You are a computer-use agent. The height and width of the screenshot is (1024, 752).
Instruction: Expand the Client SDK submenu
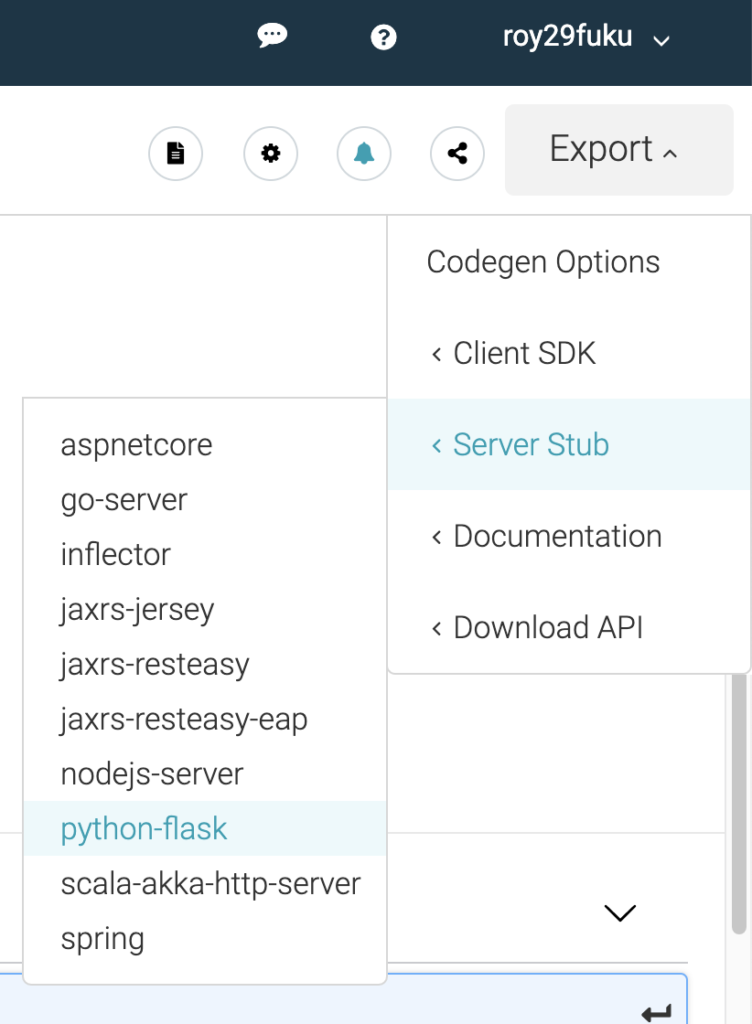[x=569, y=353]
